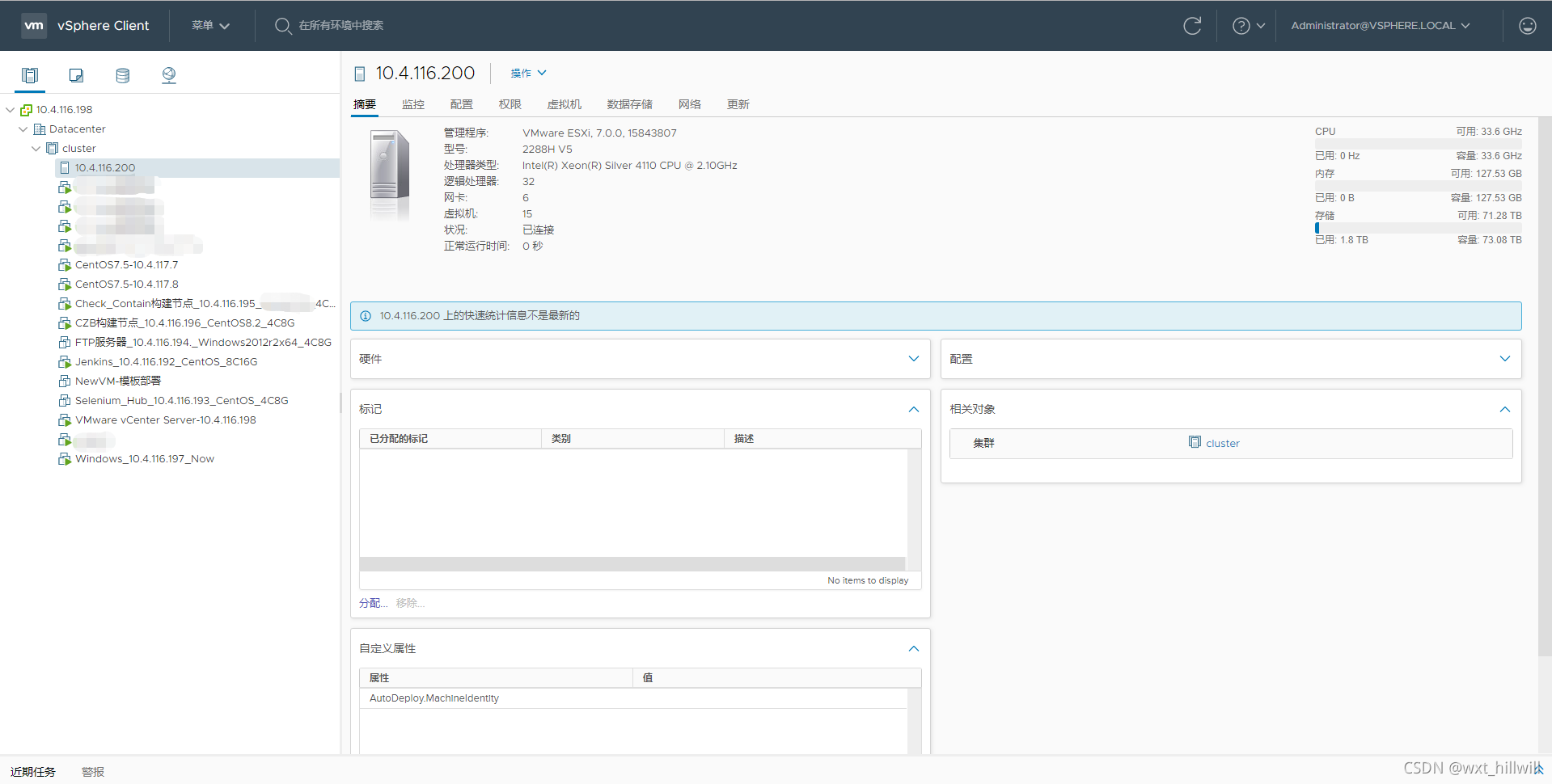
Task: Collapse the 自定义属性 custom attributes panel
Action: point(914,649)
